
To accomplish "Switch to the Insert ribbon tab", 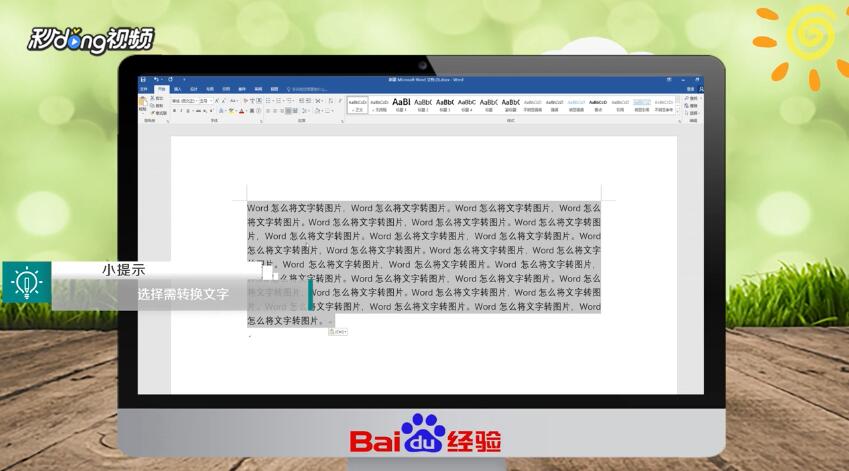I will (x=178, y=89).
